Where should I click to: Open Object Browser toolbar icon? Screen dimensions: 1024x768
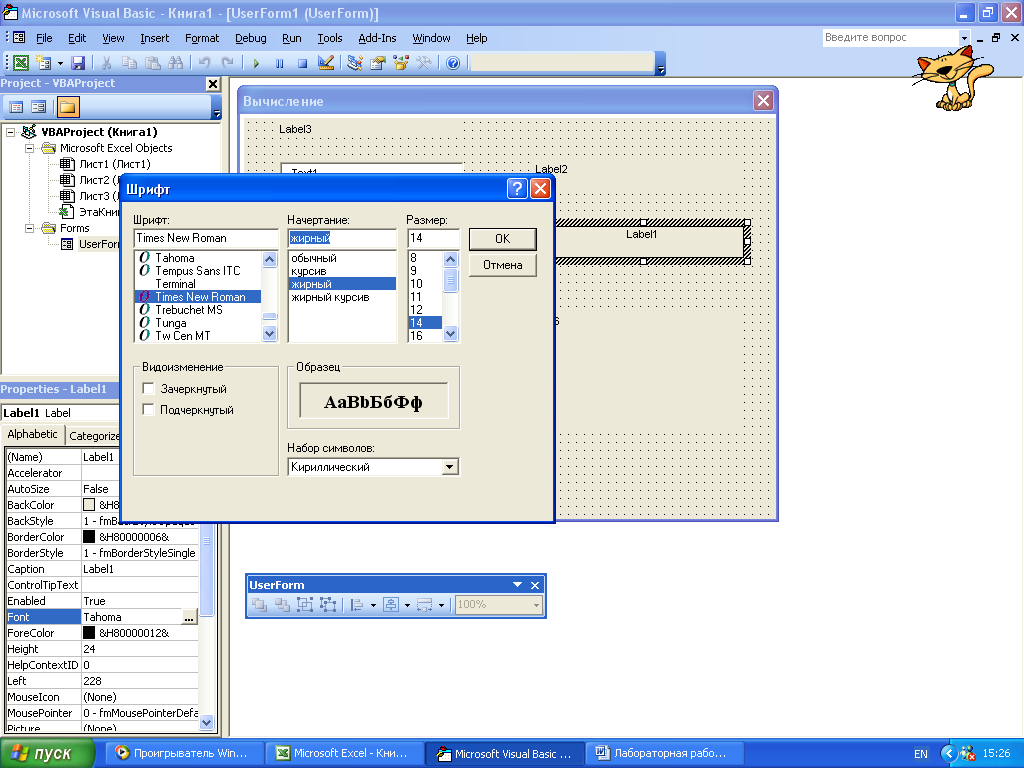(400, 63)
